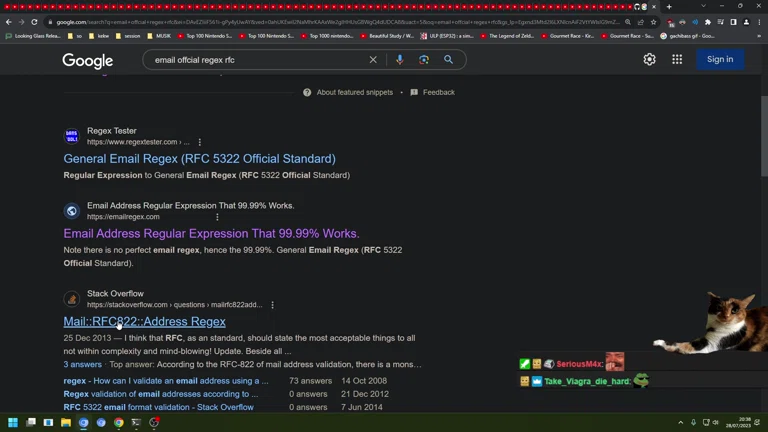Open Windows Start menu
Image resolution: width=768 pixels, height=432 pixels.
[x=13, y=423]
